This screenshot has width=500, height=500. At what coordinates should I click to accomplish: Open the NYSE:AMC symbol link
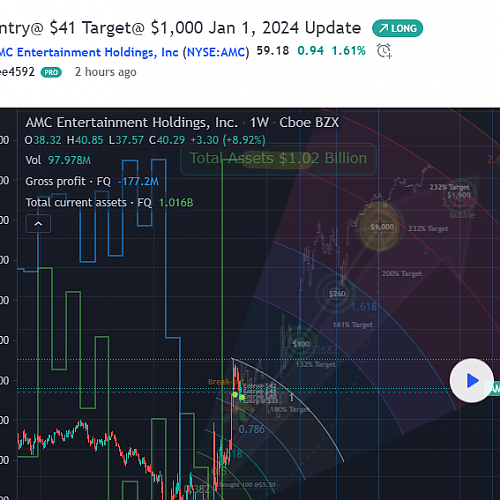[216, 52]
